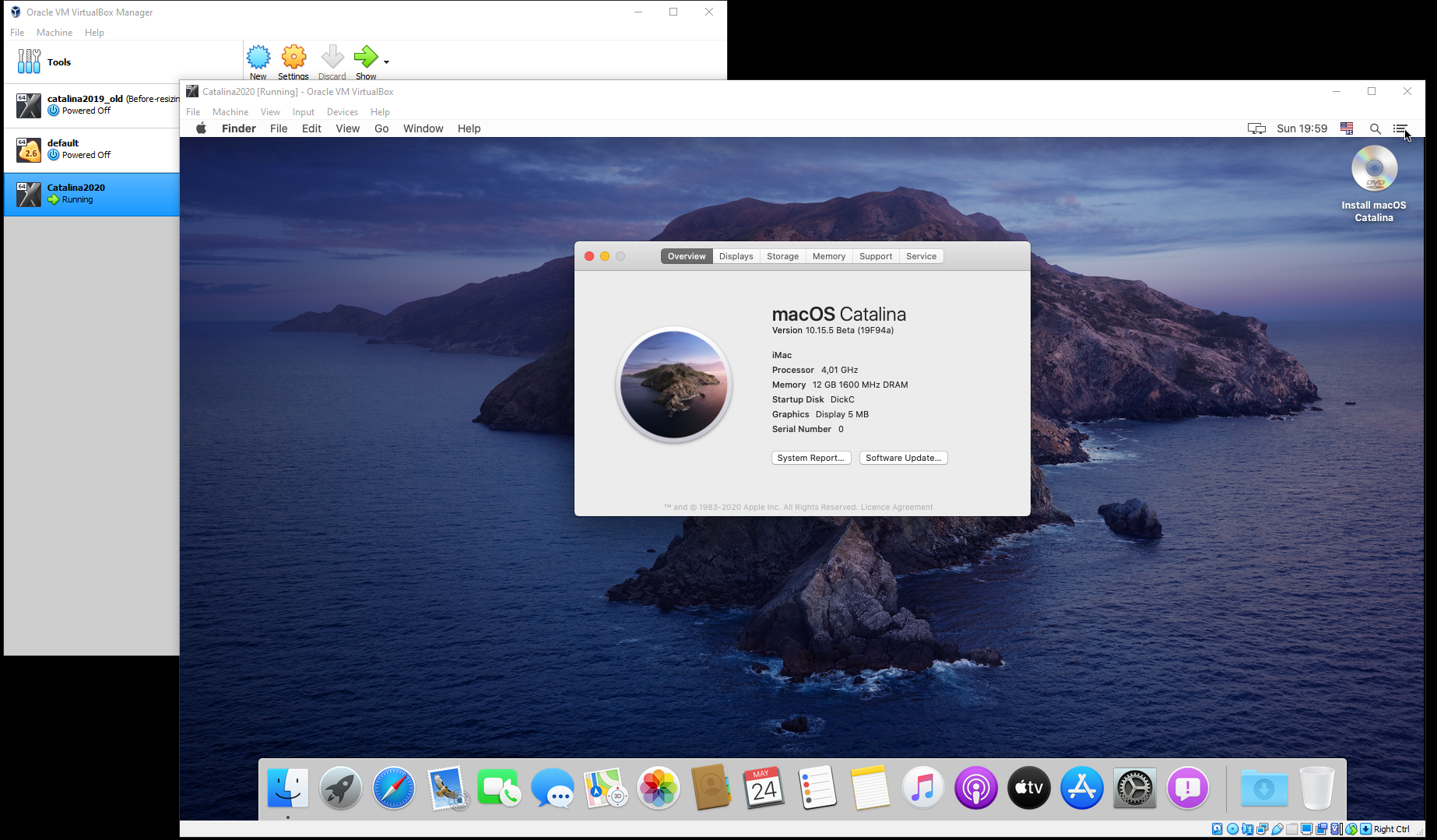Select the catalina2019_old virtual machine
The width and height of the screenshot is (1437, 840).
point(92,106)
